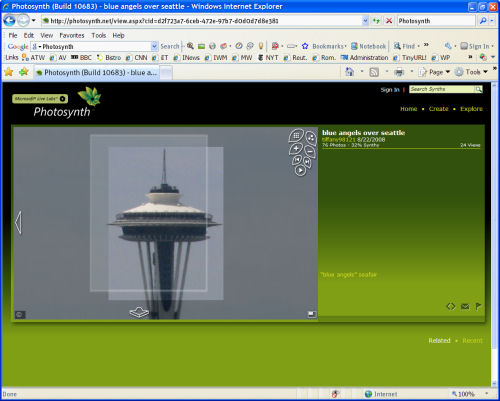Click the Photosynth logo
Viewport: 500px width, 401px height.
[x=67, y=102]
